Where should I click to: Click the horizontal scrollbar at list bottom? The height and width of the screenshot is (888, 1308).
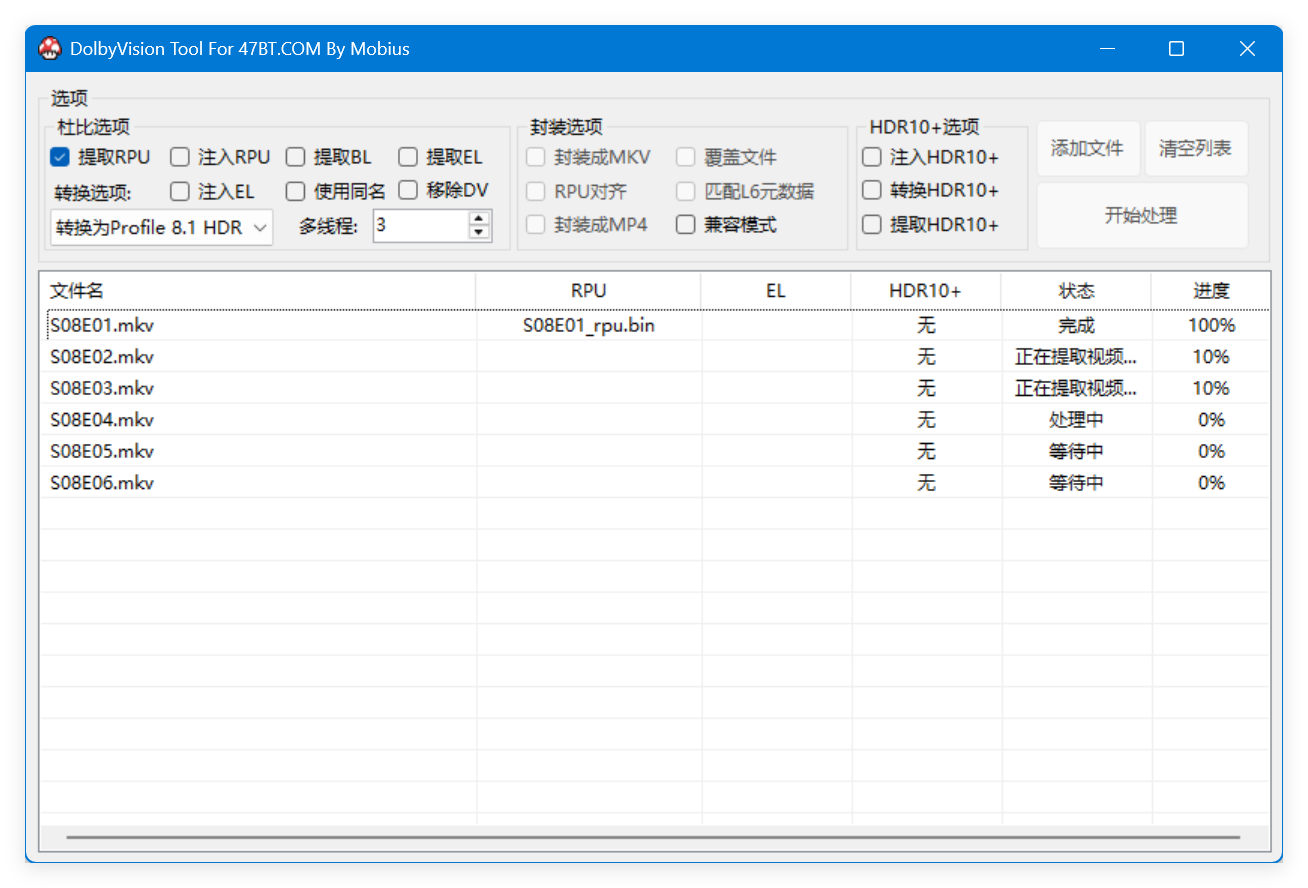pos(653,837)
